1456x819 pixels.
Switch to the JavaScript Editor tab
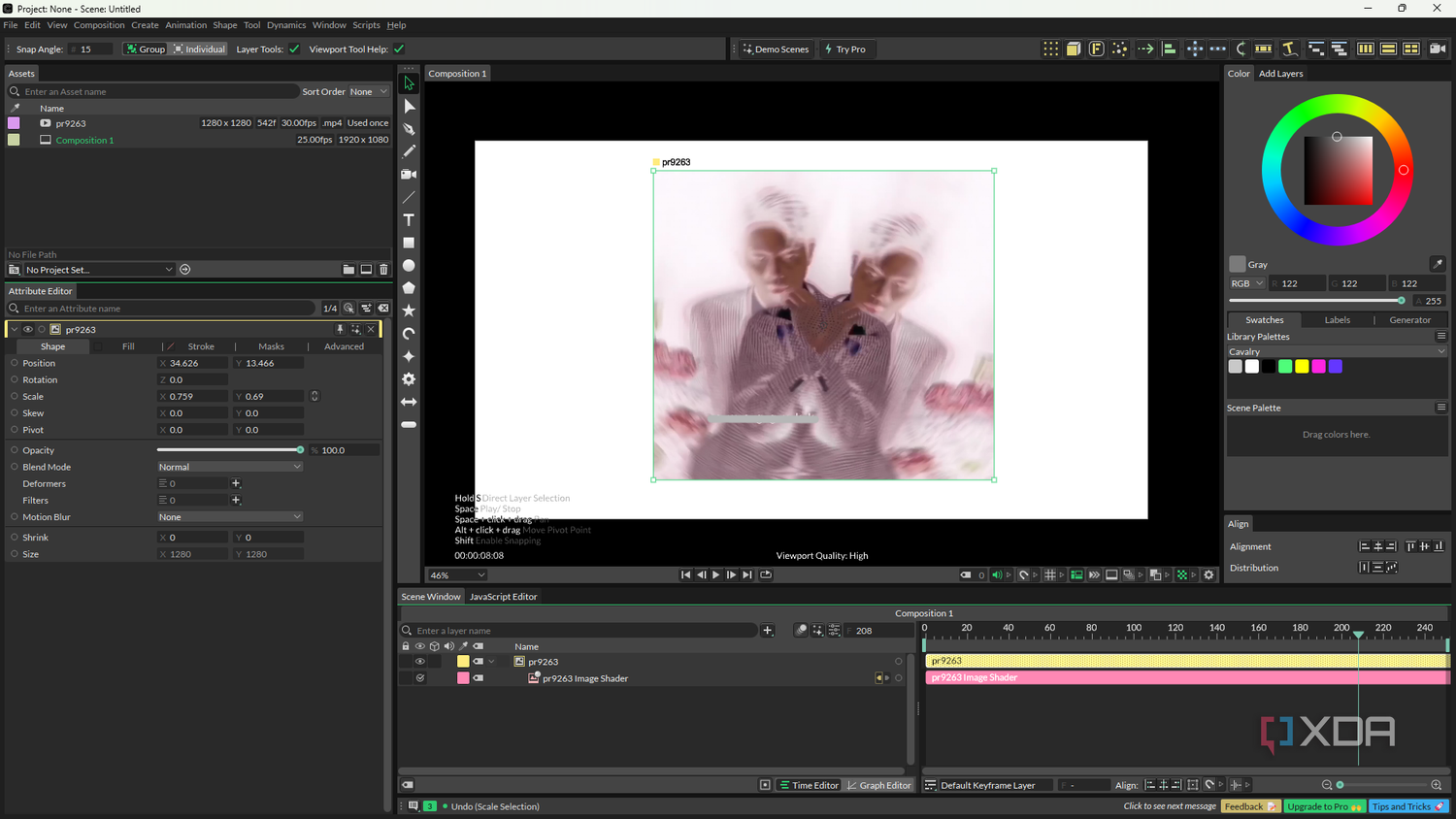pos(503,597)
